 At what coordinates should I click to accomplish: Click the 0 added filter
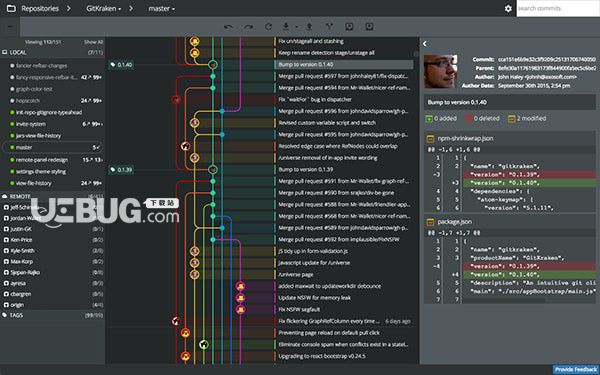[x=441, y=119]
